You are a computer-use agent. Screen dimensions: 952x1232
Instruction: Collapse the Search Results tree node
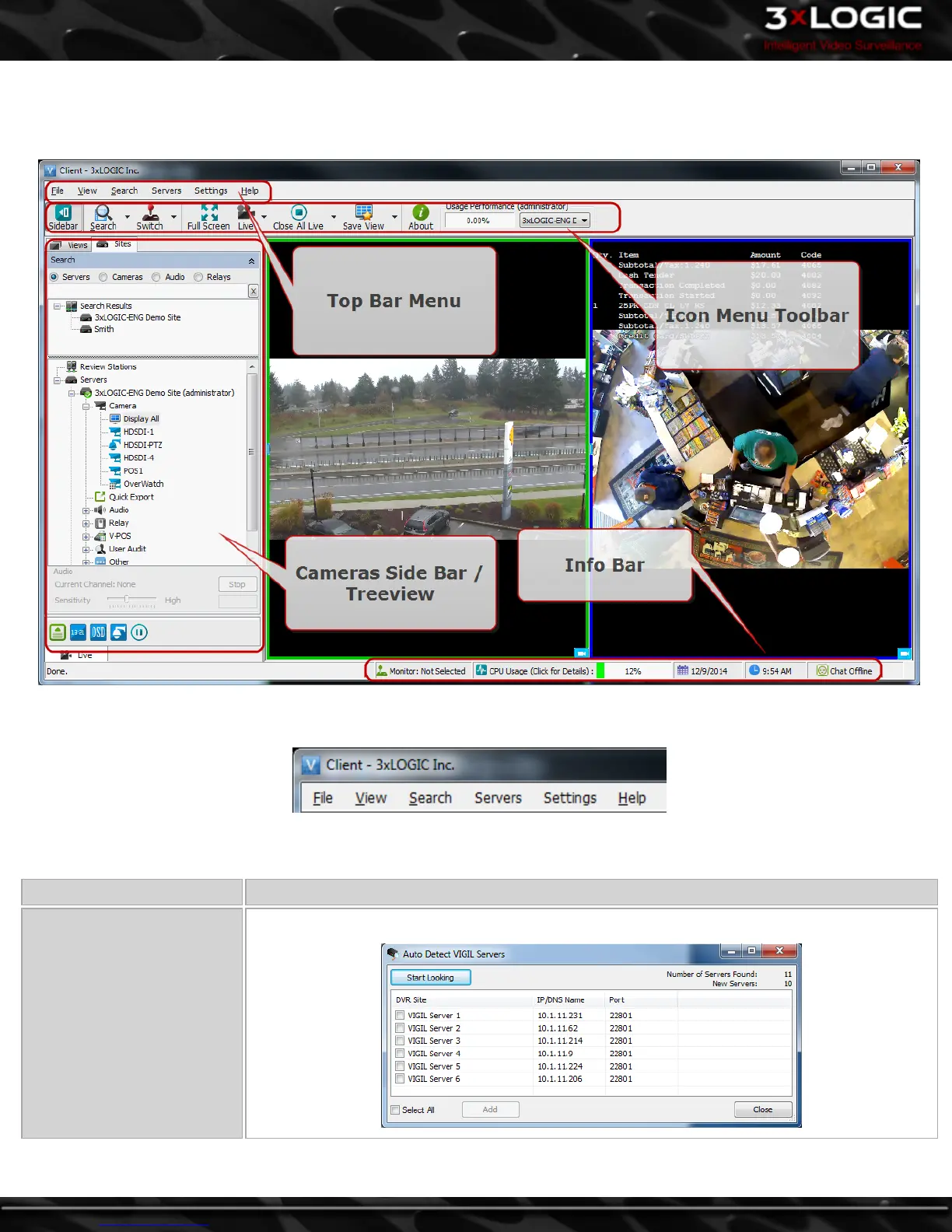(x=57, y=306)
